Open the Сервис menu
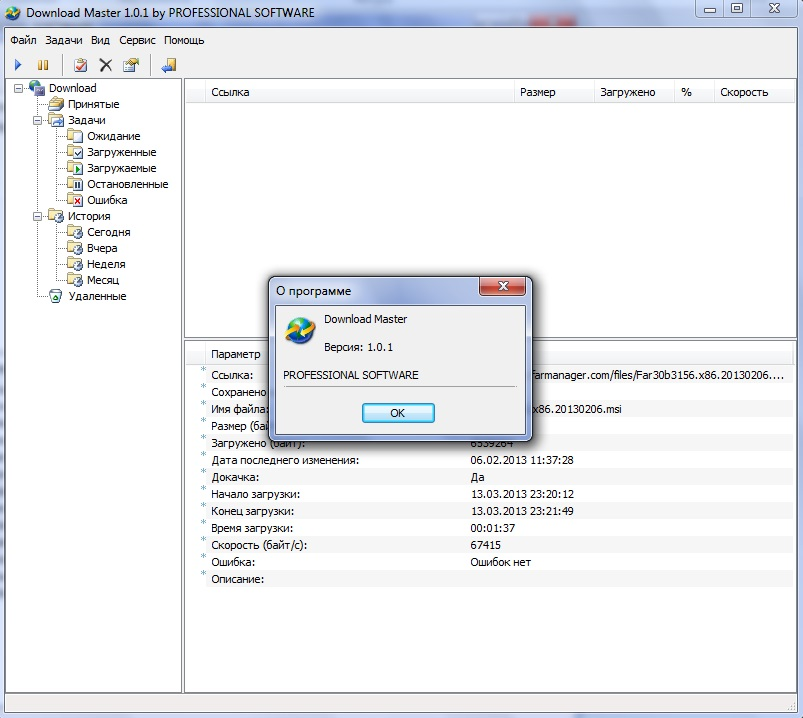The image size is (803, 718). (x=137, y=40)
